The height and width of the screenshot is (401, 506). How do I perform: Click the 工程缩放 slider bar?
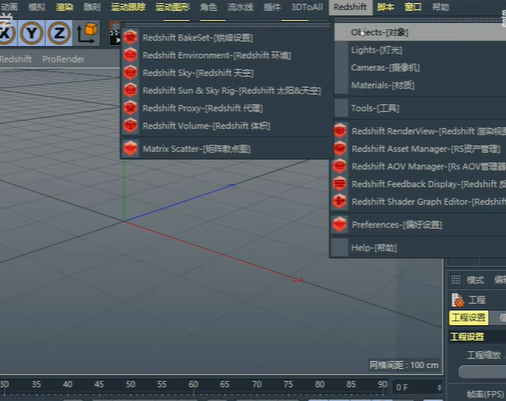[x=482, y=372]
